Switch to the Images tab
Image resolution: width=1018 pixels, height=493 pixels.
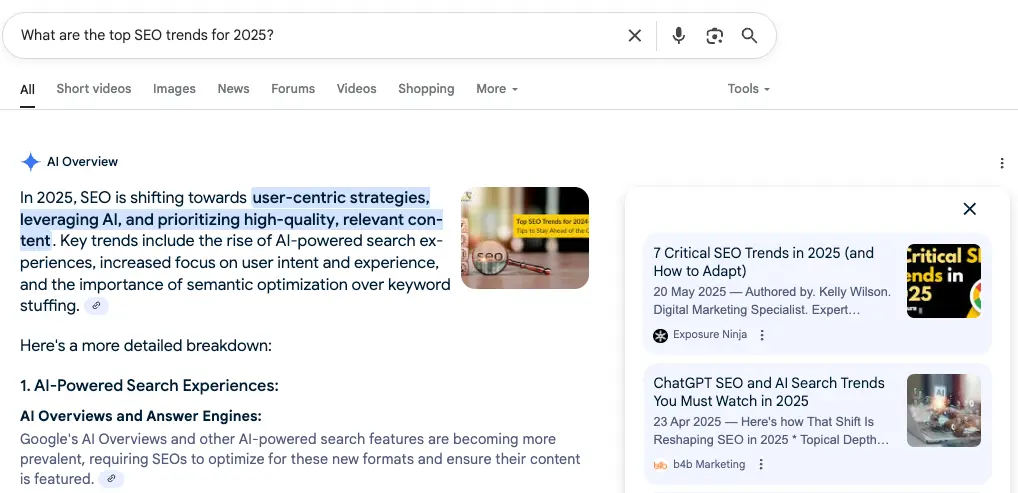coord(174,89)
